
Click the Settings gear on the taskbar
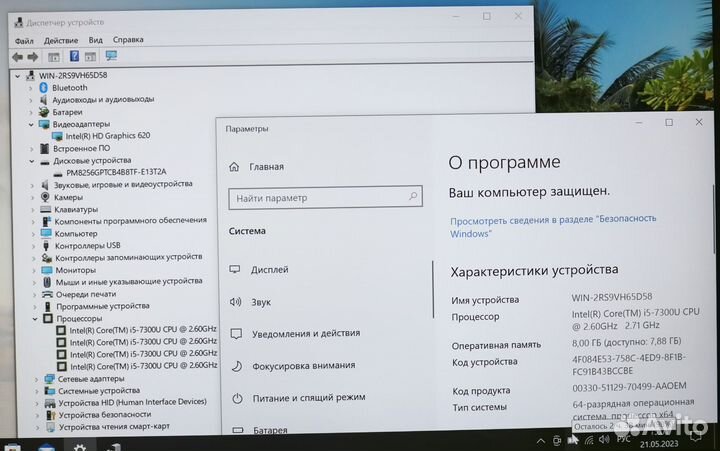pyautogui.click(x=79, y=446)
